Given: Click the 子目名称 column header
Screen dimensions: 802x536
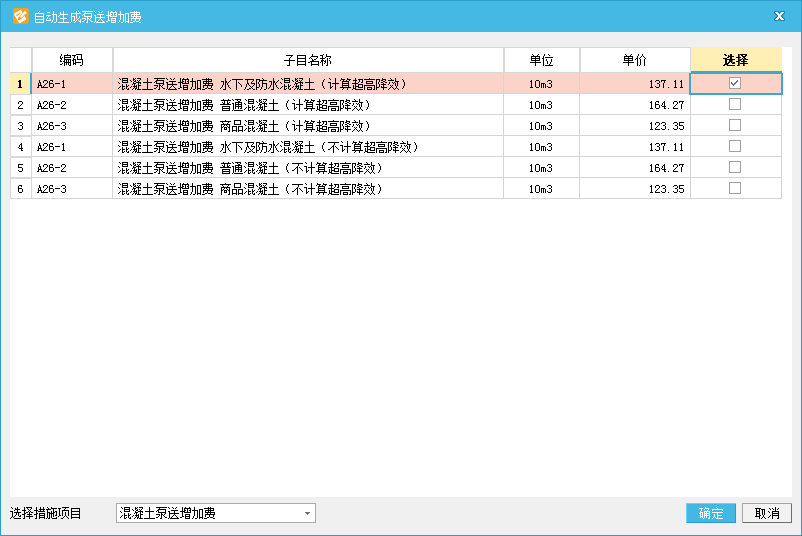Looking at the screenshot, I should 308,60.
